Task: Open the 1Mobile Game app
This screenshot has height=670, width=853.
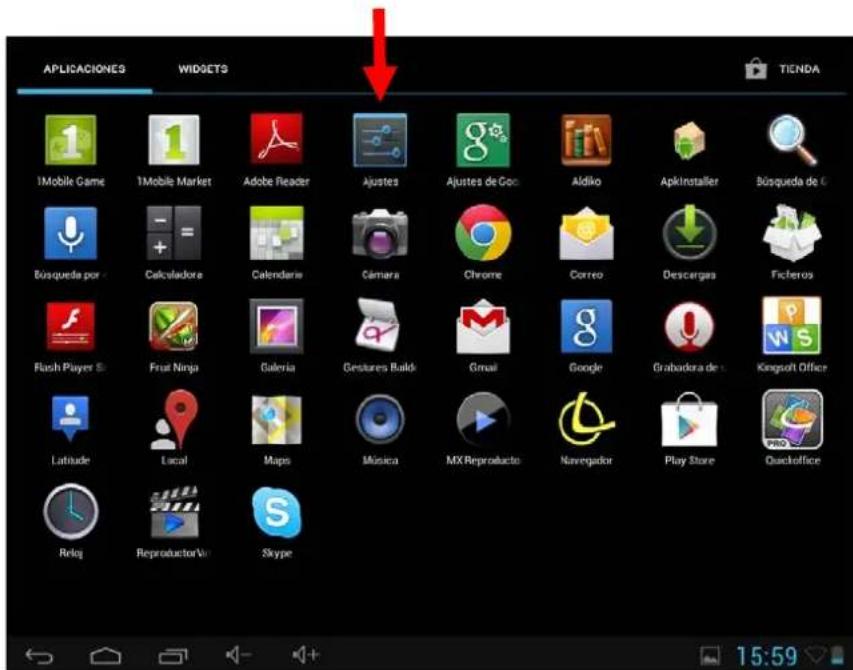Action: click(71, 140)
